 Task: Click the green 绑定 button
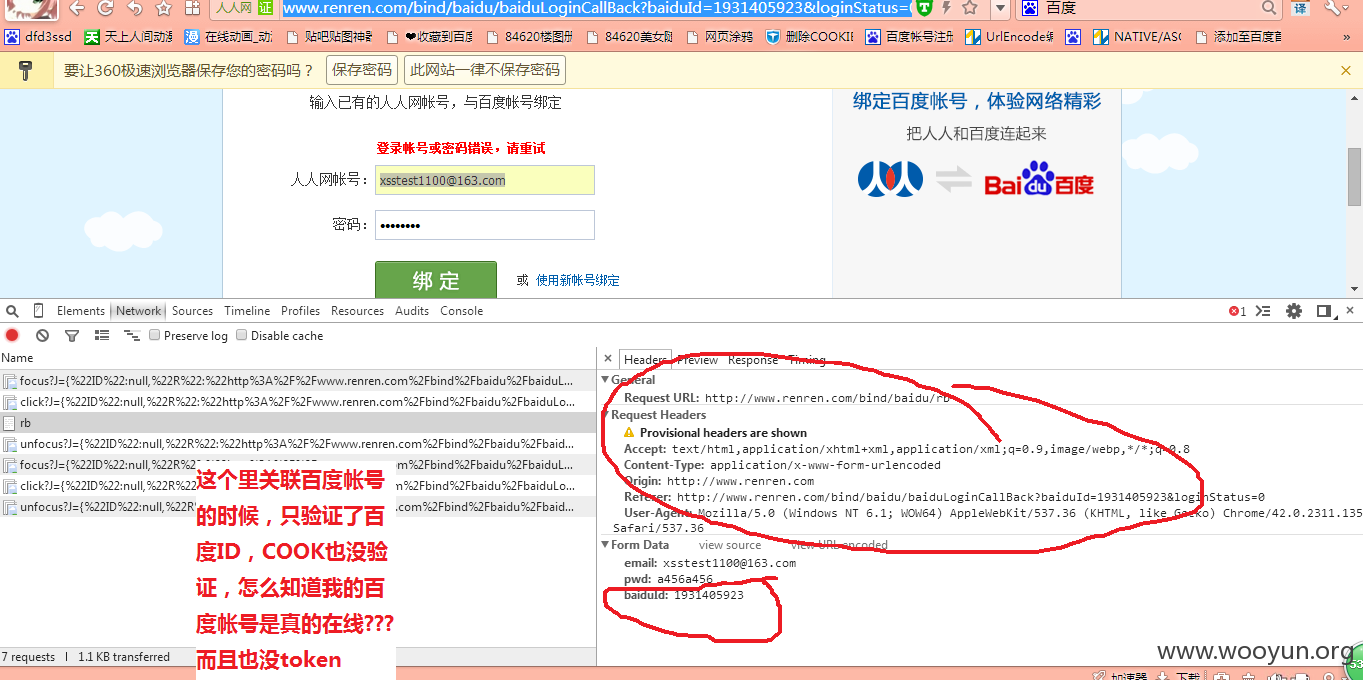[x=436, y=280]
